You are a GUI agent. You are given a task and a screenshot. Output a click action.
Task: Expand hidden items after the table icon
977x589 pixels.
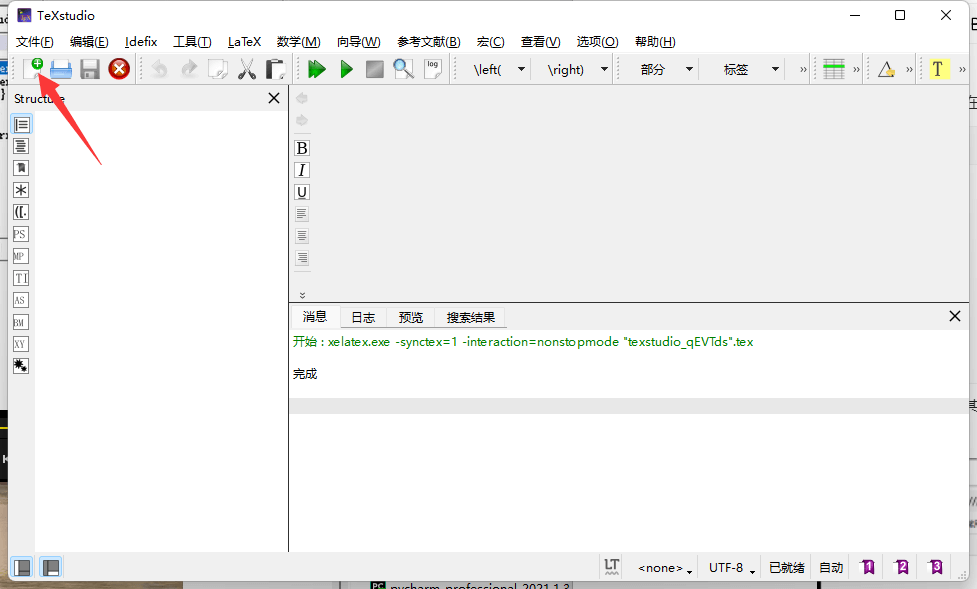click(x=856, y=70)
